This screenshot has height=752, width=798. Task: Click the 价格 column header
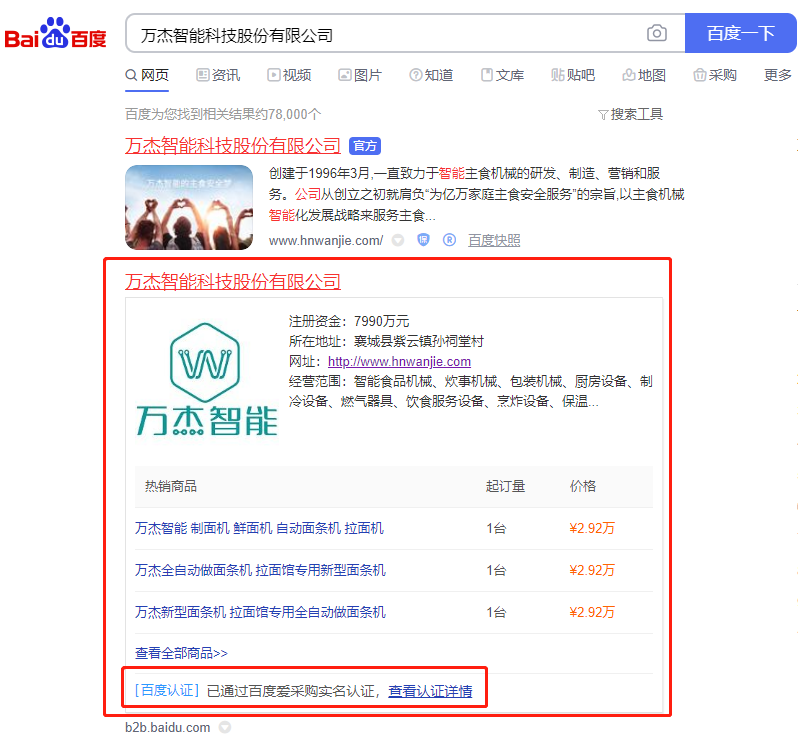coord(583,486)
